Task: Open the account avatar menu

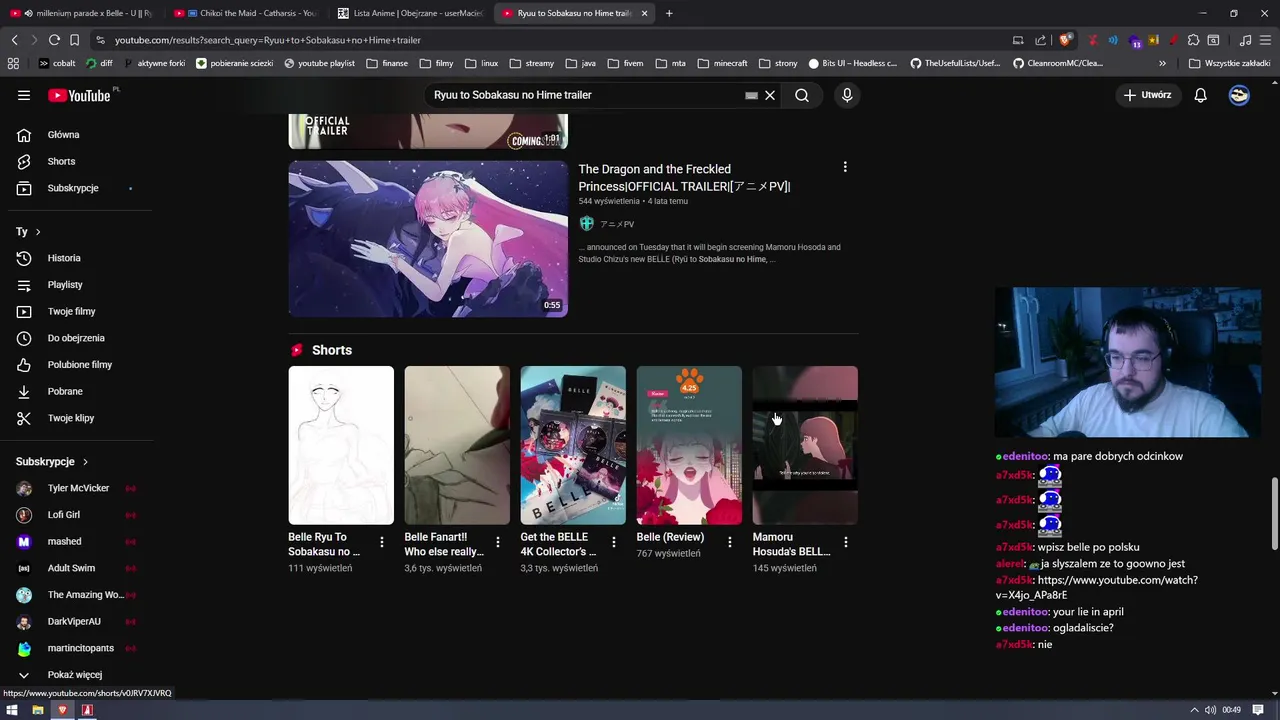Action: click(1239, 95)
